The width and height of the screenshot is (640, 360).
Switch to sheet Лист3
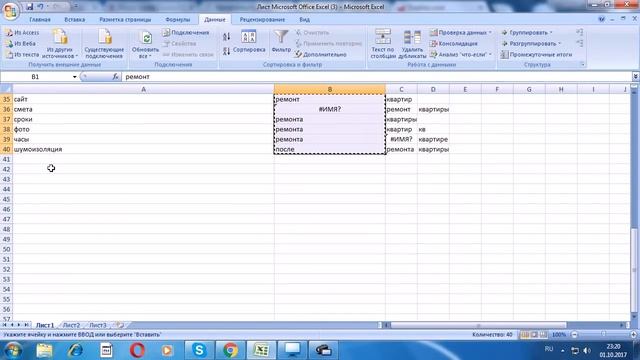(98, 325)
